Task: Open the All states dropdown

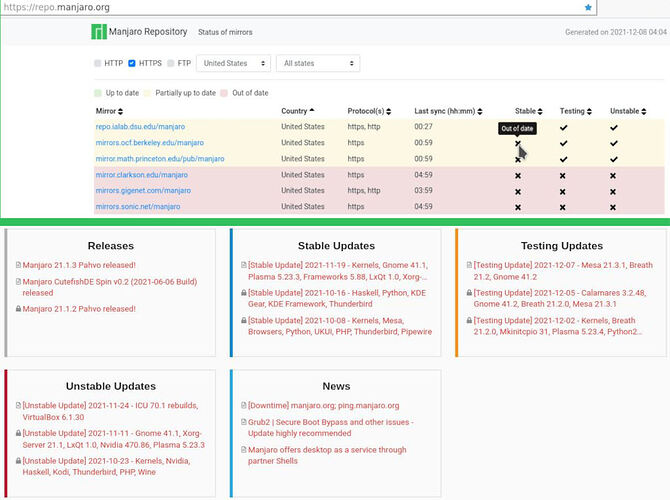Action: (318, 63)
